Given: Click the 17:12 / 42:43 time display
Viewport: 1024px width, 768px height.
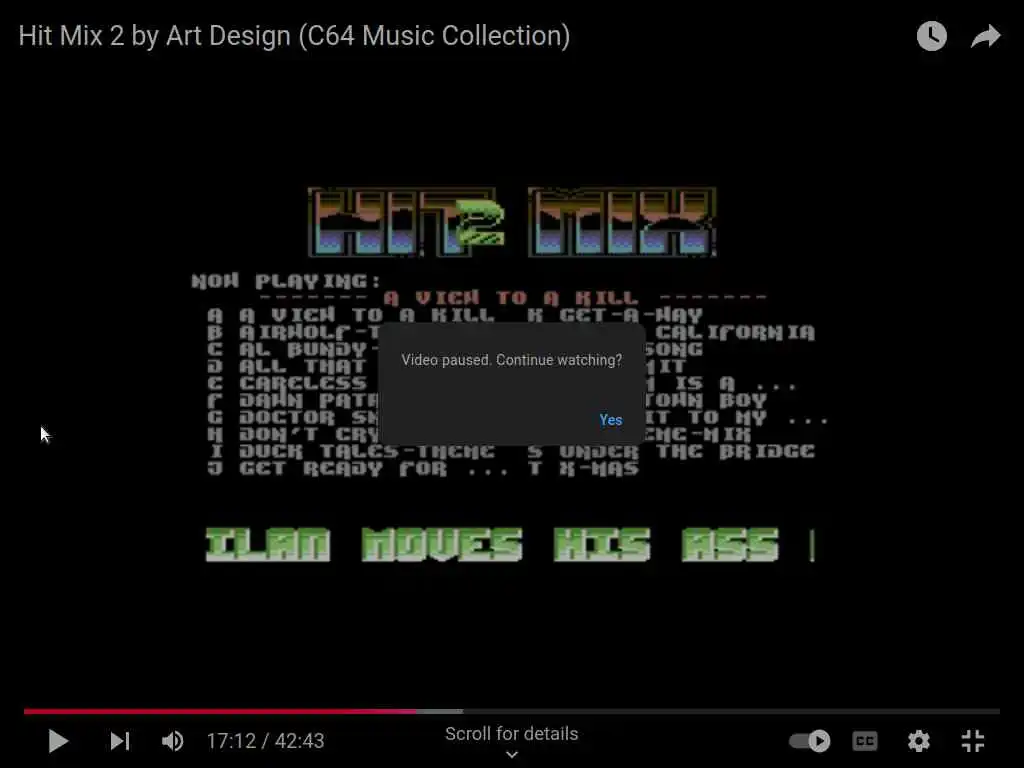Looking at the screenshot, I should 265,741.
